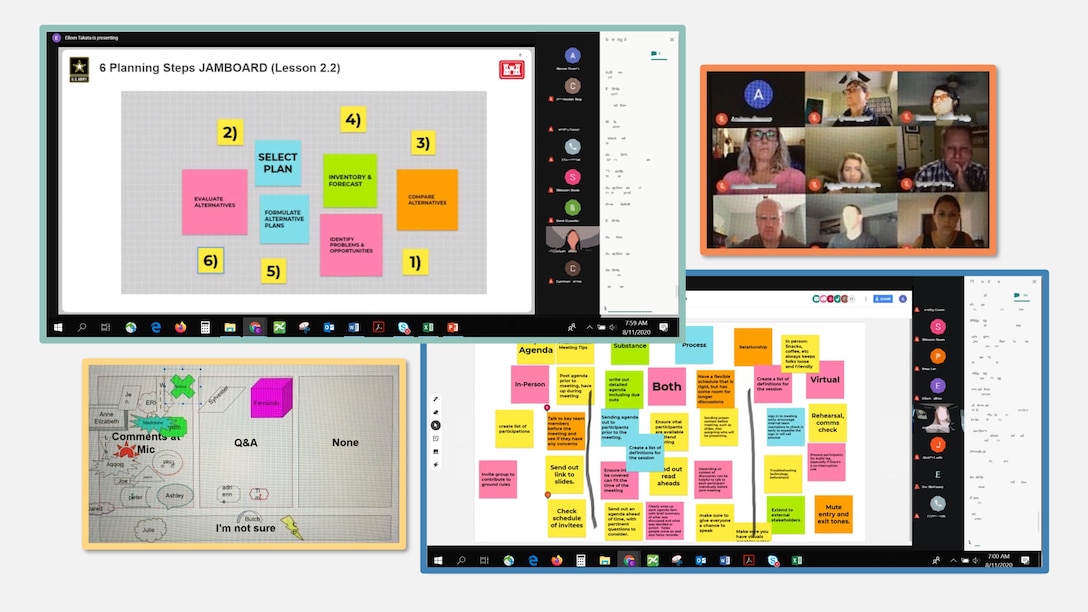
Task: Click the Q&A column heading on poll board
Action: [x=246, y=442]
